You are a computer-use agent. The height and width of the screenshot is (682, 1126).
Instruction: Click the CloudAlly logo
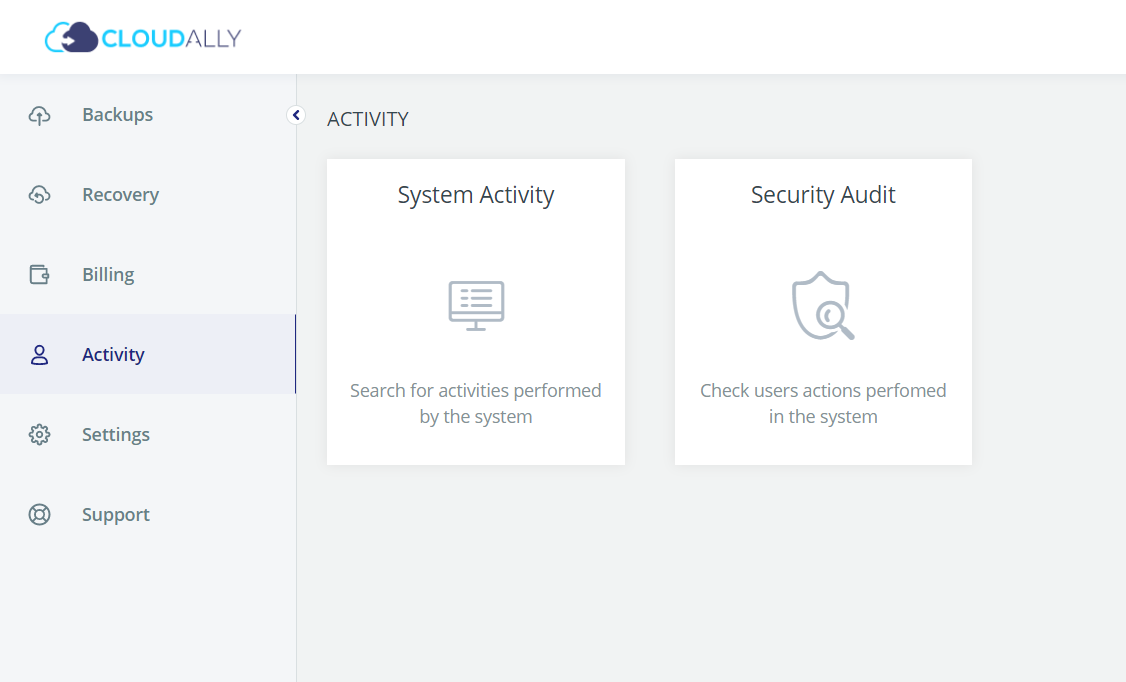[143, 37]
